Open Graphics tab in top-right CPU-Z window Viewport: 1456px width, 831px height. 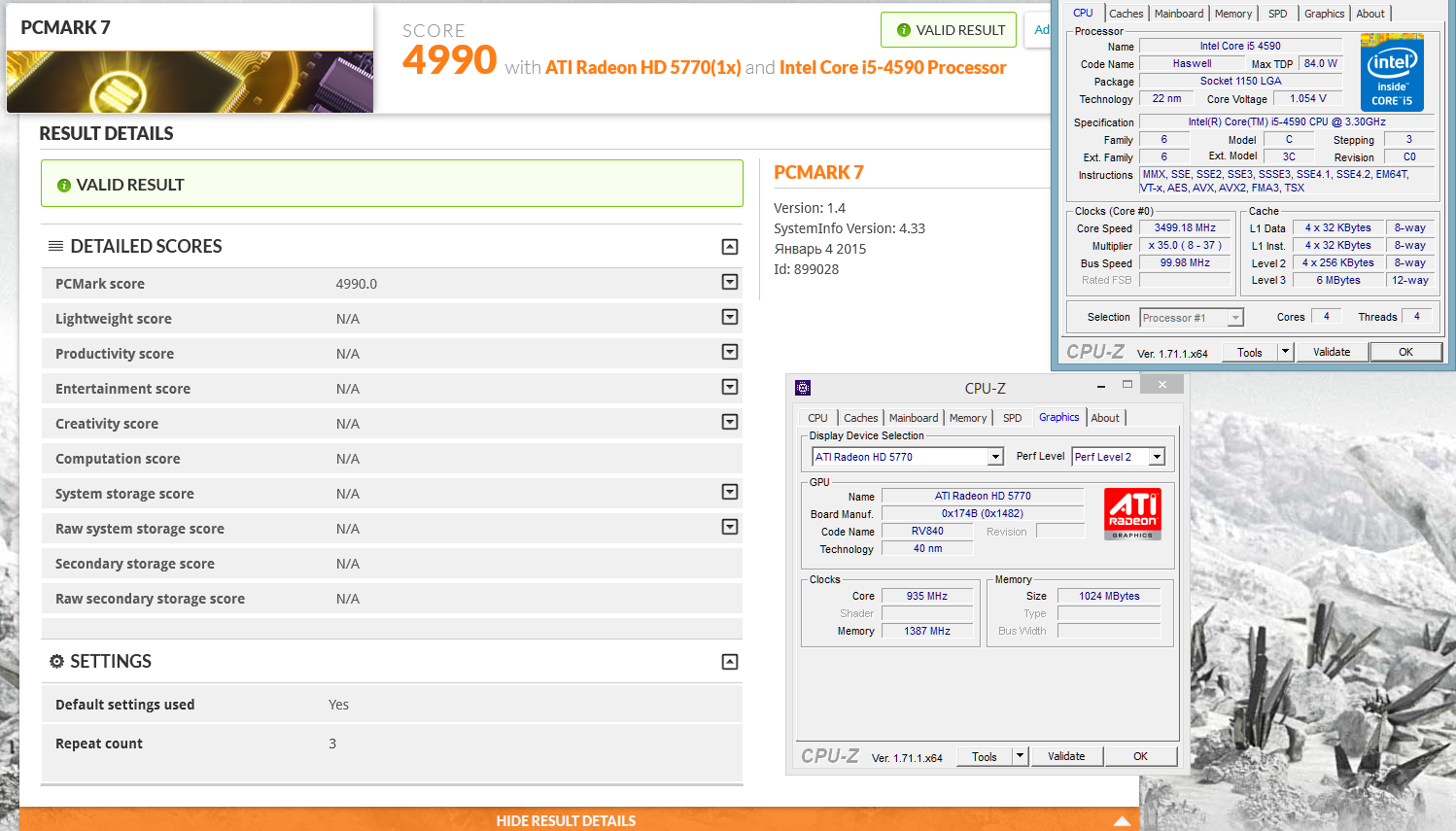coord(1325,14)
